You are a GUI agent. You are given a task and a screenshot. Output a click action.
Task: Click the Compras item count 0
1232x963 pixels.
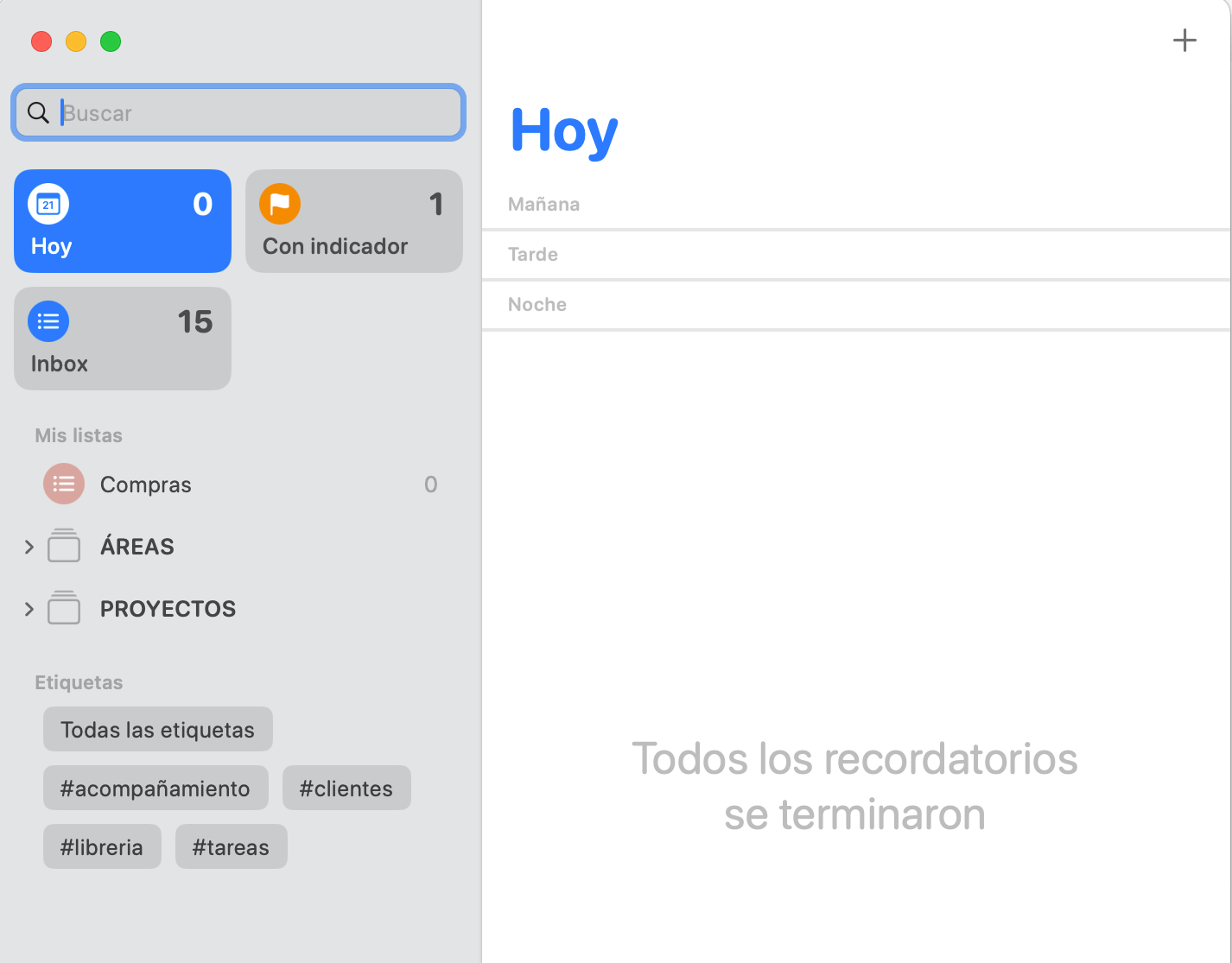coord(430,485)
